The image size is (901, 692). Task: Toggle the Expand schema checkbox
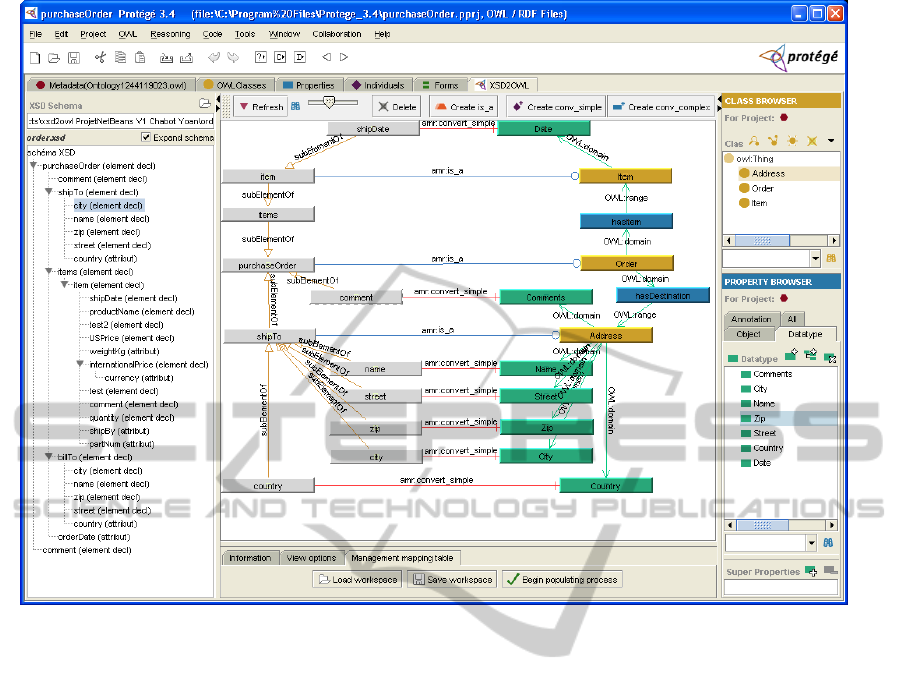[x=146, y=137]
